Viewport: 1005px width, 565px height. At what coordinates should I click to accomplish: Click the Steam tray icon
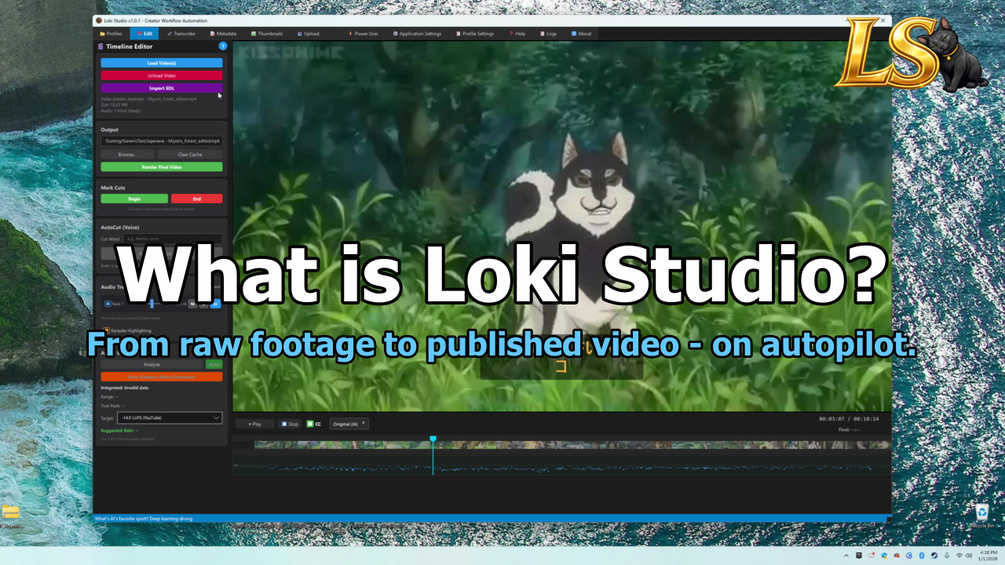pos(934,555)
